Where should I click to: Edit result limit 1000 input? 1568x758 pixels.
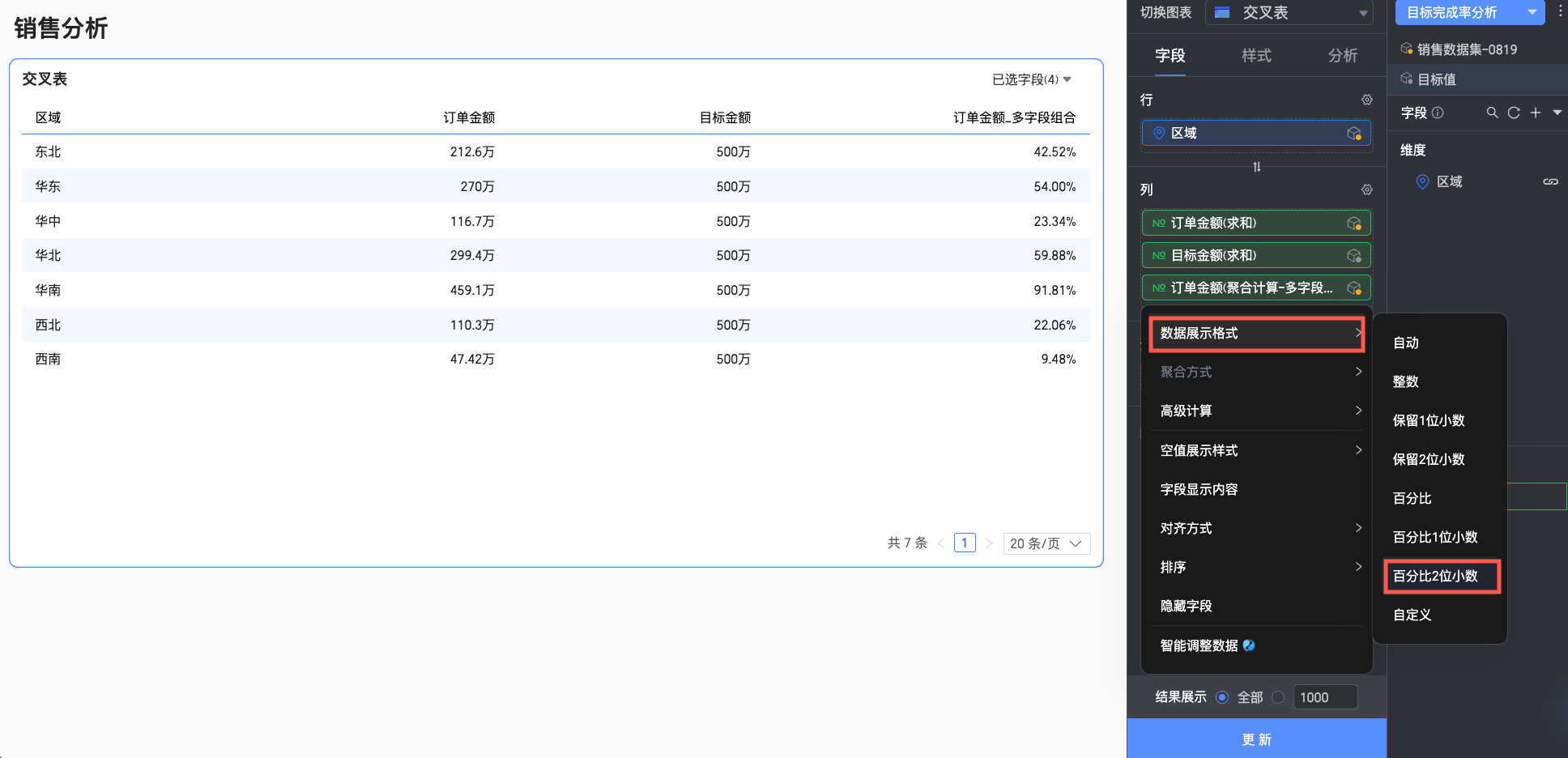point(1326,697)
